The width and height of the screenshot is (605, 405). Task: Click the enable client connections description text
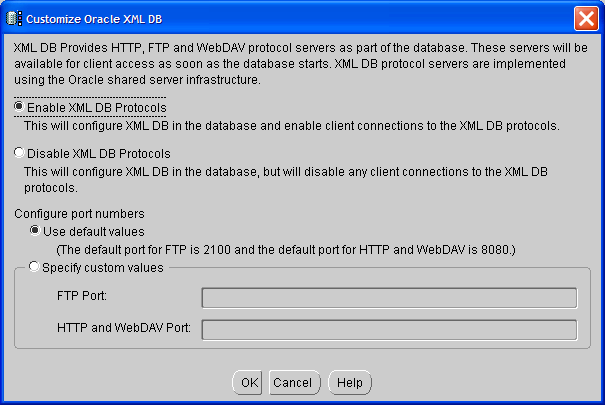pos(290,126)
